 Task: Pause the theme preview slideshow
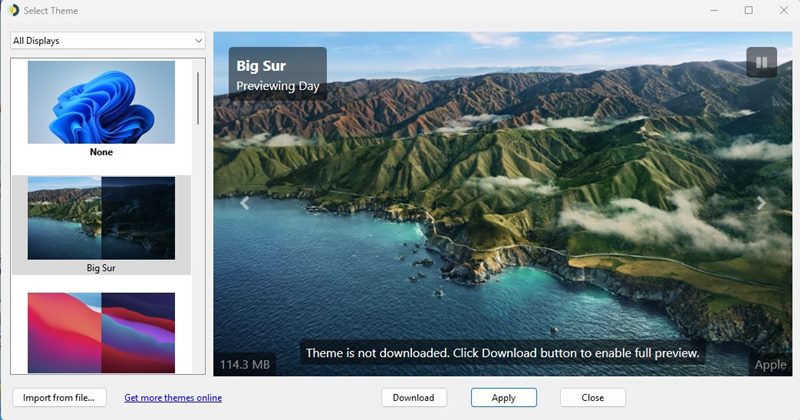(761, 62)
